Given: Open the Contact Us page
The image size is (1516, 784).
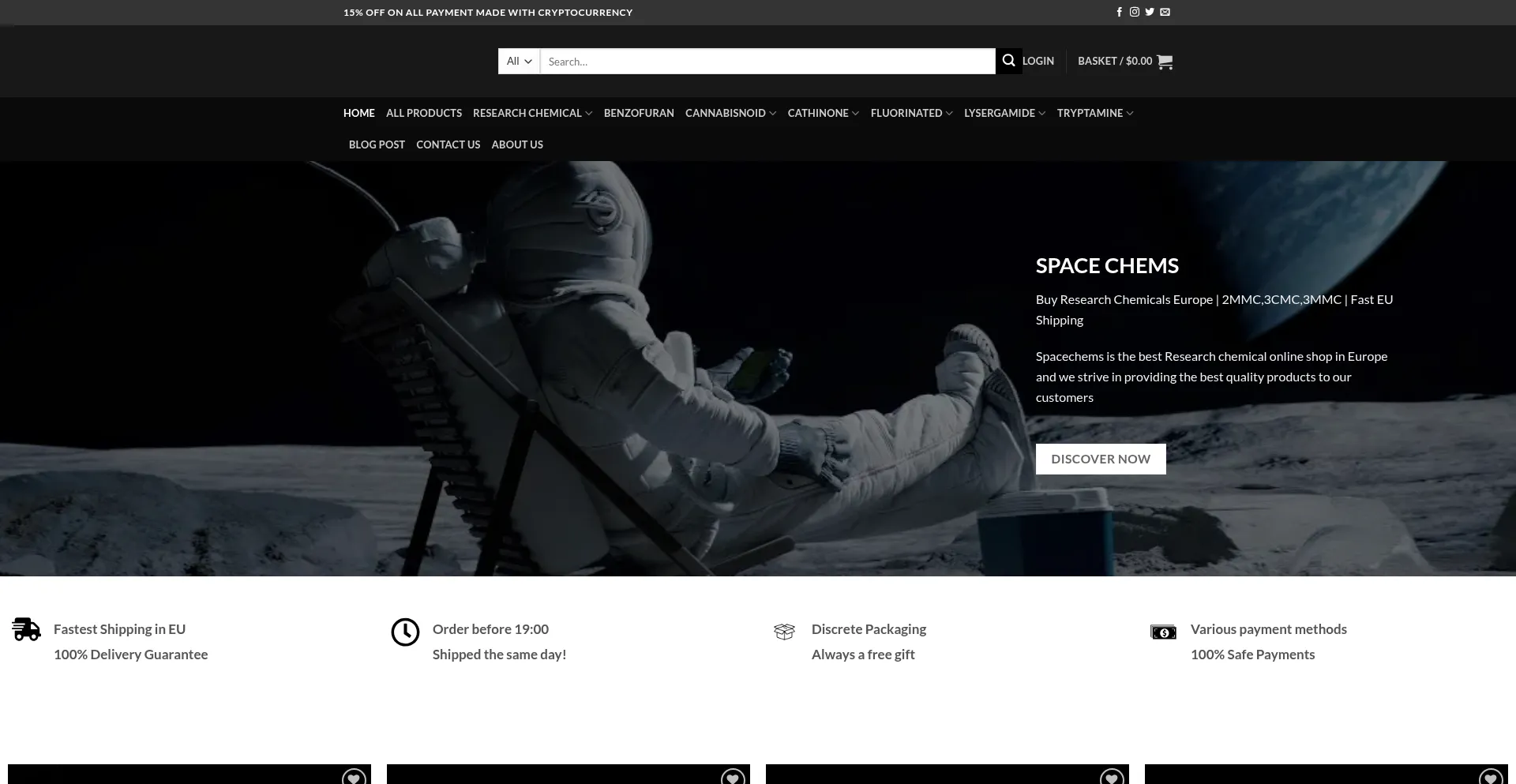Looking at the screenshot, I should point(448,144).
